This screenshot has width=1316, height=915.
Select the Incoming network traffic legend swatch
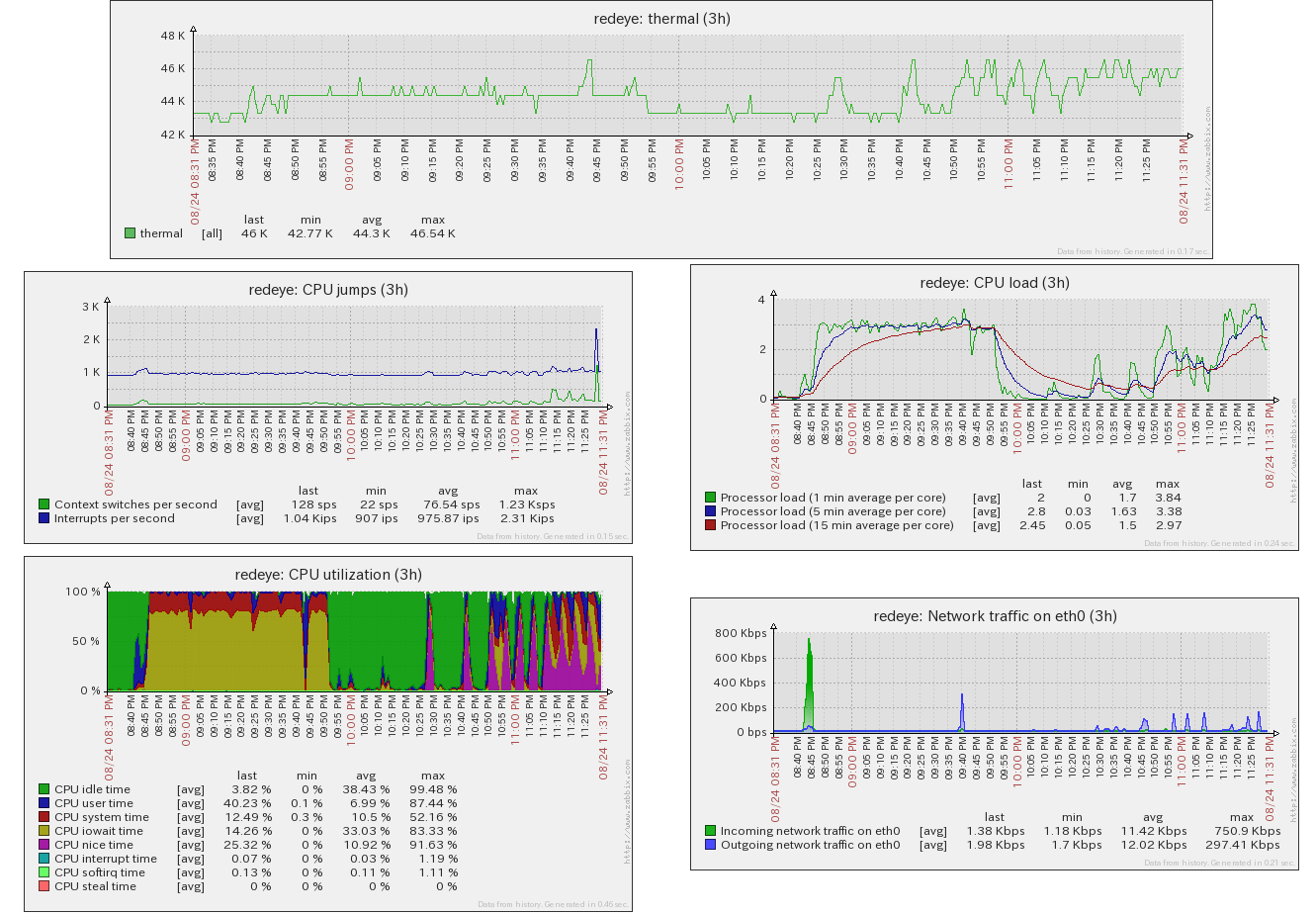(x=710, y=831)
